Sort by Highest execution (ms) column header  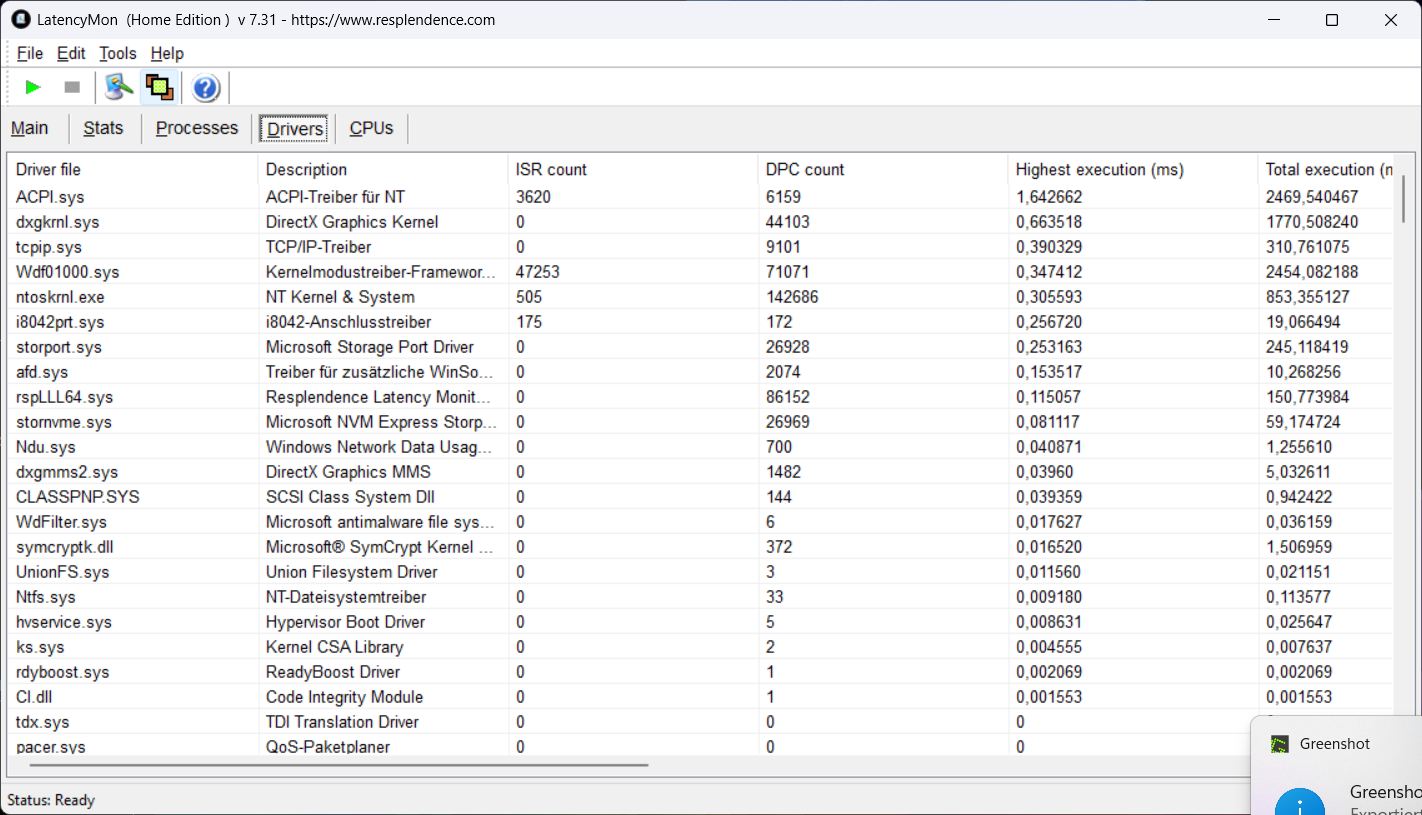click(x=1133, y=170)
